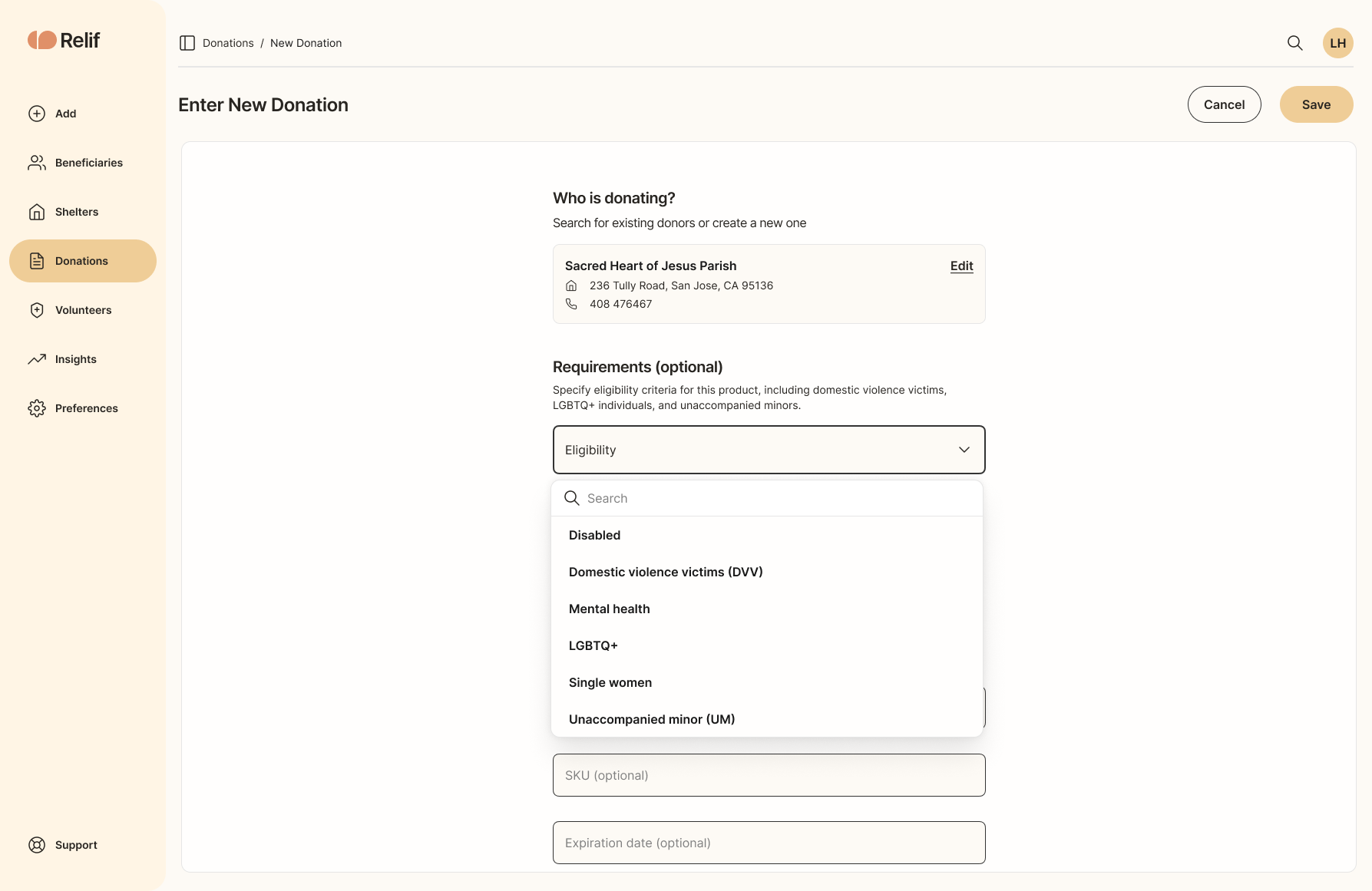The image size is (1372, 891).
Task: Pick LGBTQ+ from the list
Action: click(767, 645)
